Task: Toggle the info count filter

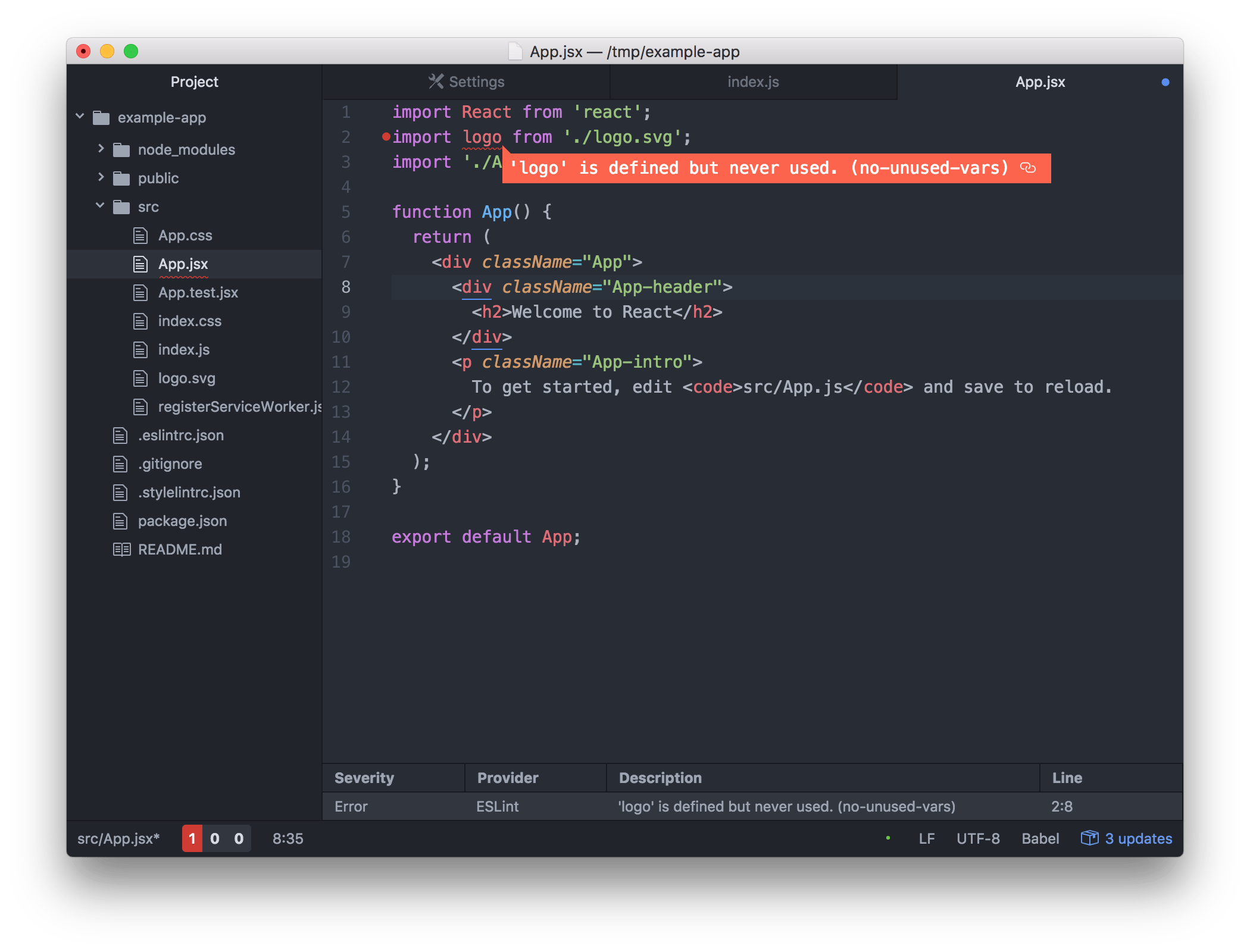Action: 237,839
